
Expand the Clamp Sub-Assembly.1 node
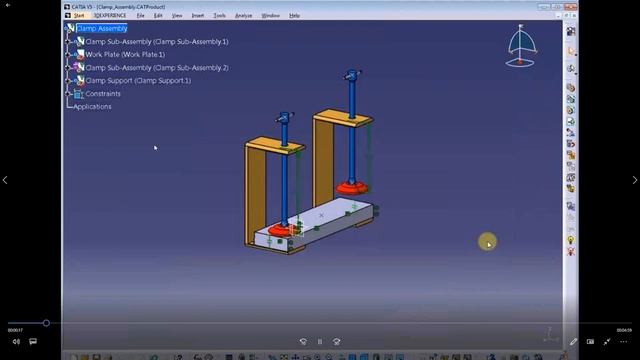(68, 42)
